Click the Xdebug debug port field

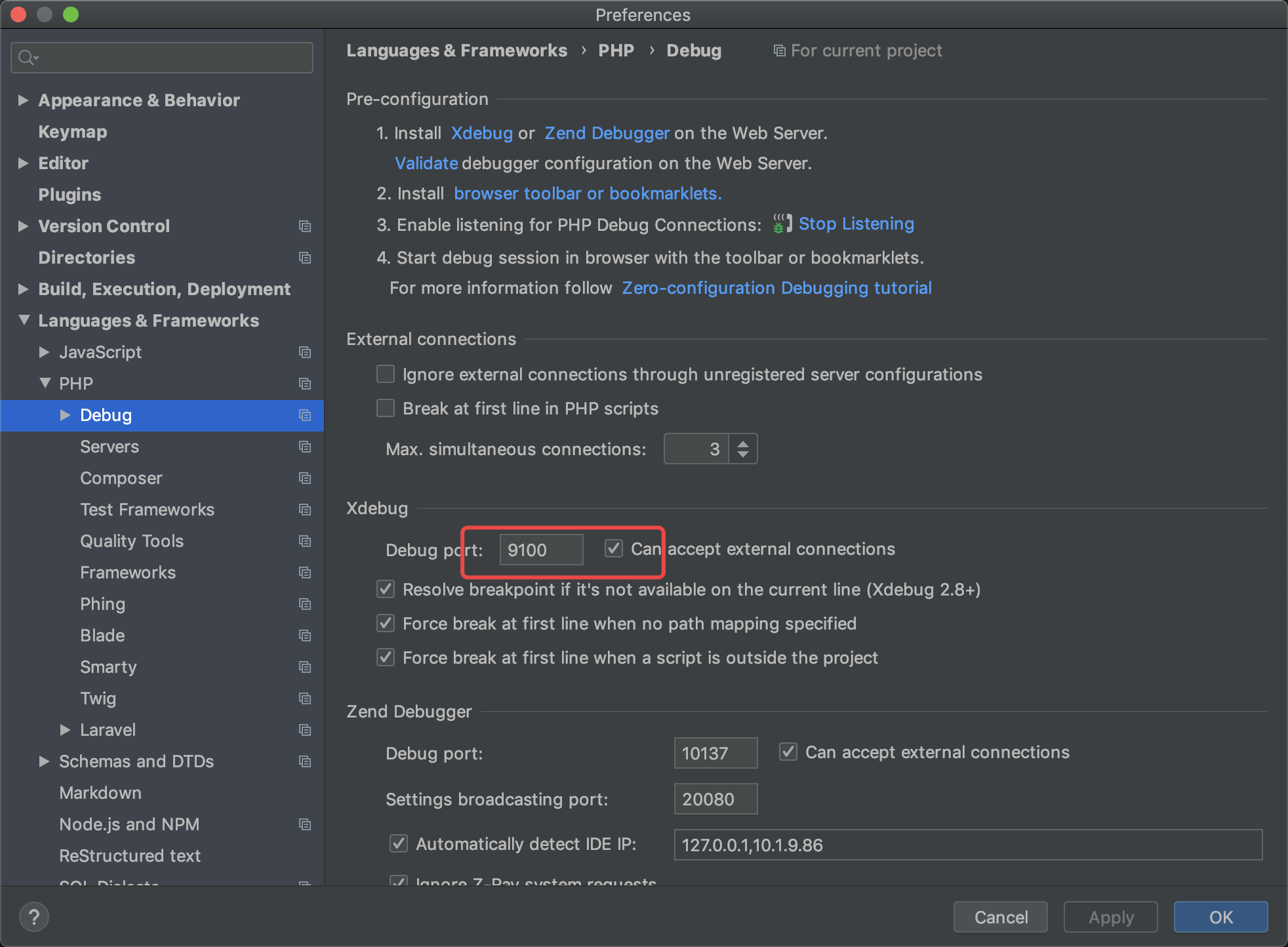pos(541,550)
